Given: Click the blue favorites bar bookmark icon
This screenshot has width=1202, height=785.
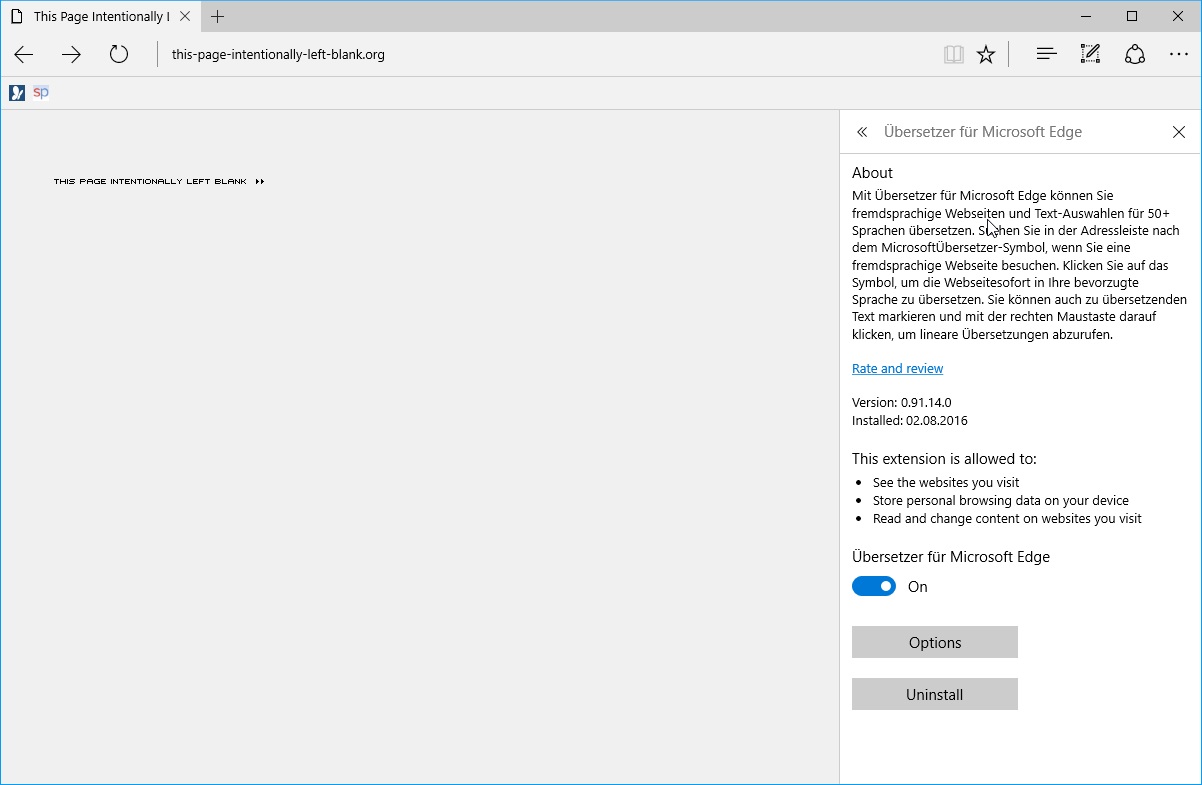Looking at the screenshot, I should pyautogui.click(x=17, y=93).
